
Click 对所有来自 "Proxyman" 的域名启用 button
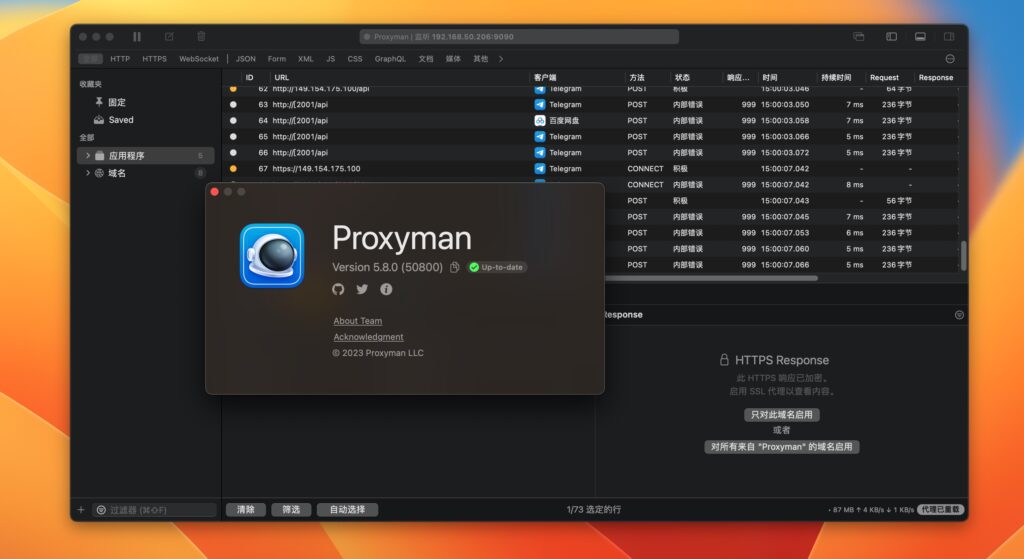782,447
